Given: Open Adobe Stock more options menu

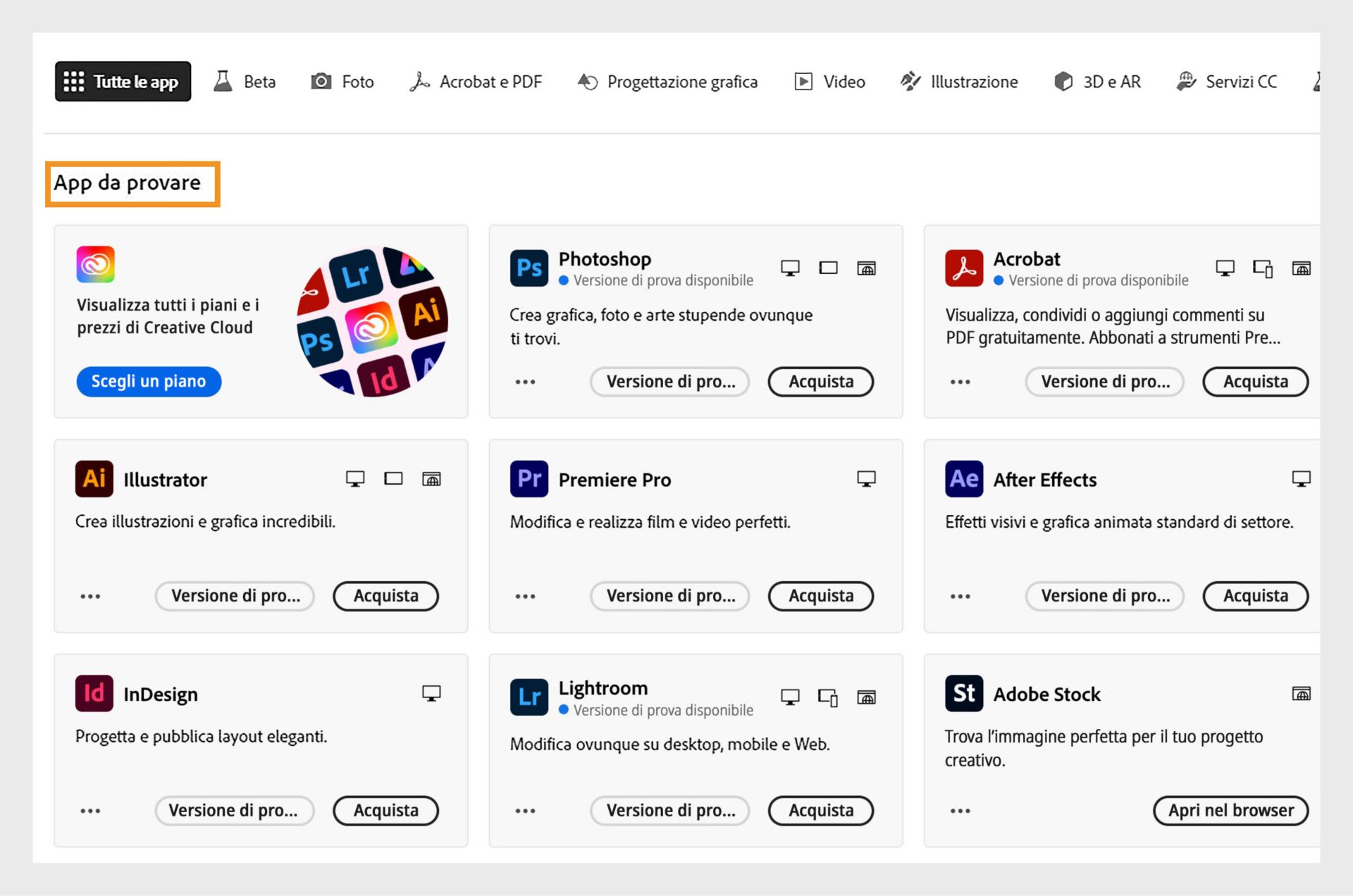Looking at the screenshot, I should [960, 811].
